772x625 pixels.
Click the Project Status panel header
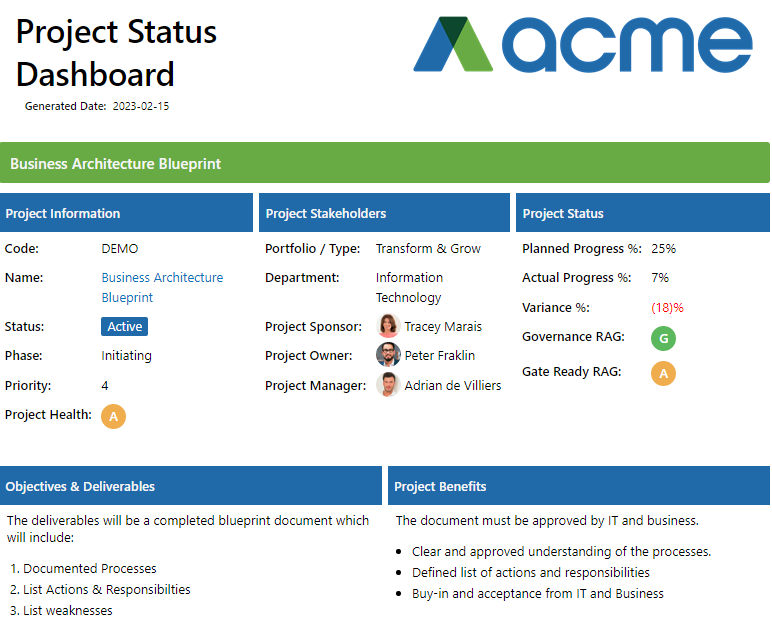(643, 213)
